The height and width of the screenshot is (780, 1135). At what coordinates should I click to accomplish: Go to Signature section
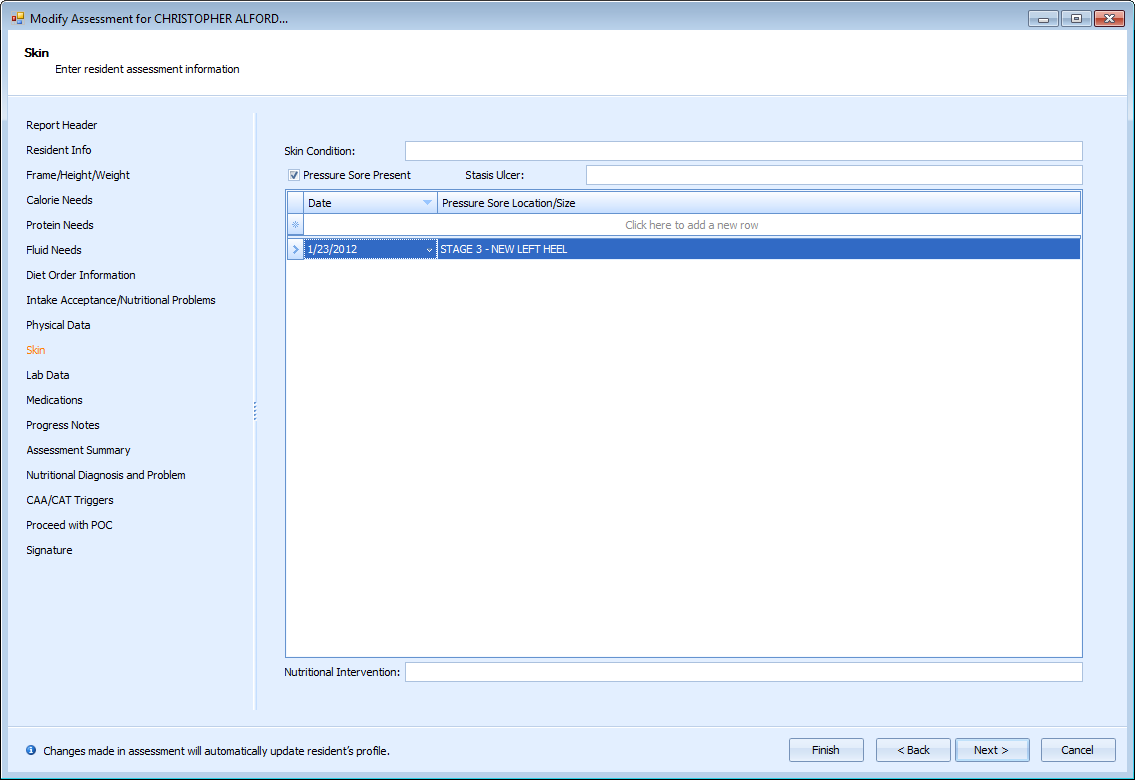[x=49, y=550]
